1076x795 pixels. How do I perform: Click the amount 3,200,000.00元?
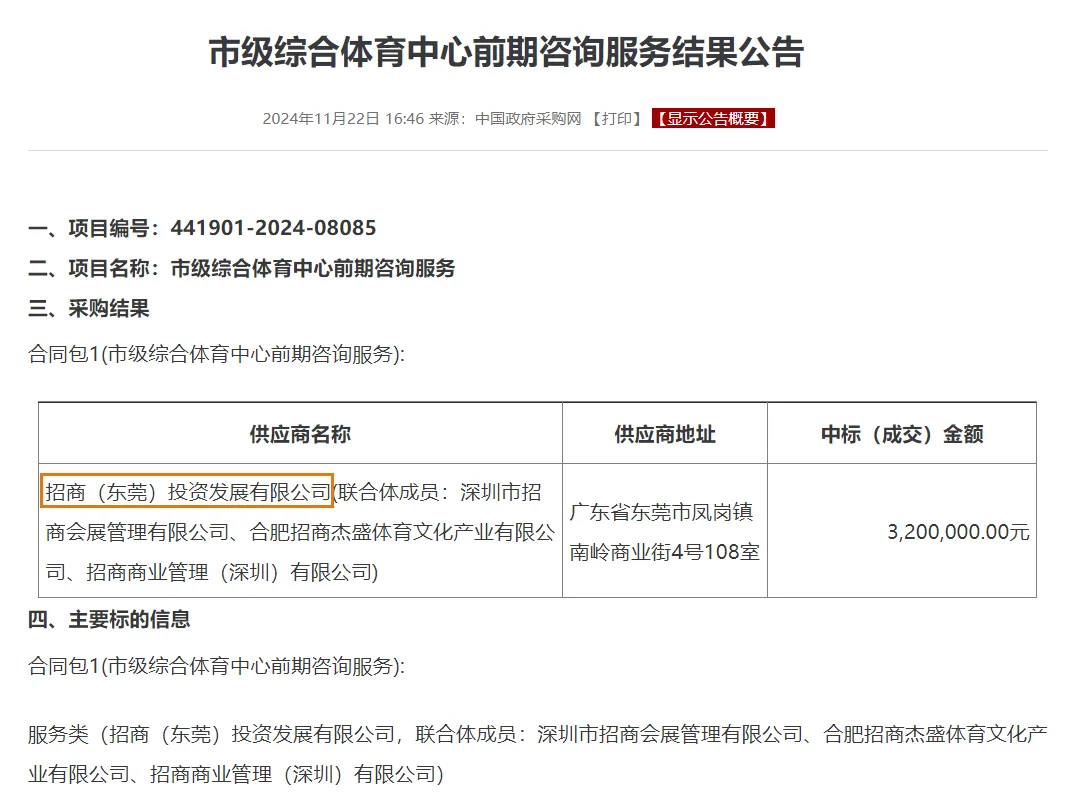958,532
